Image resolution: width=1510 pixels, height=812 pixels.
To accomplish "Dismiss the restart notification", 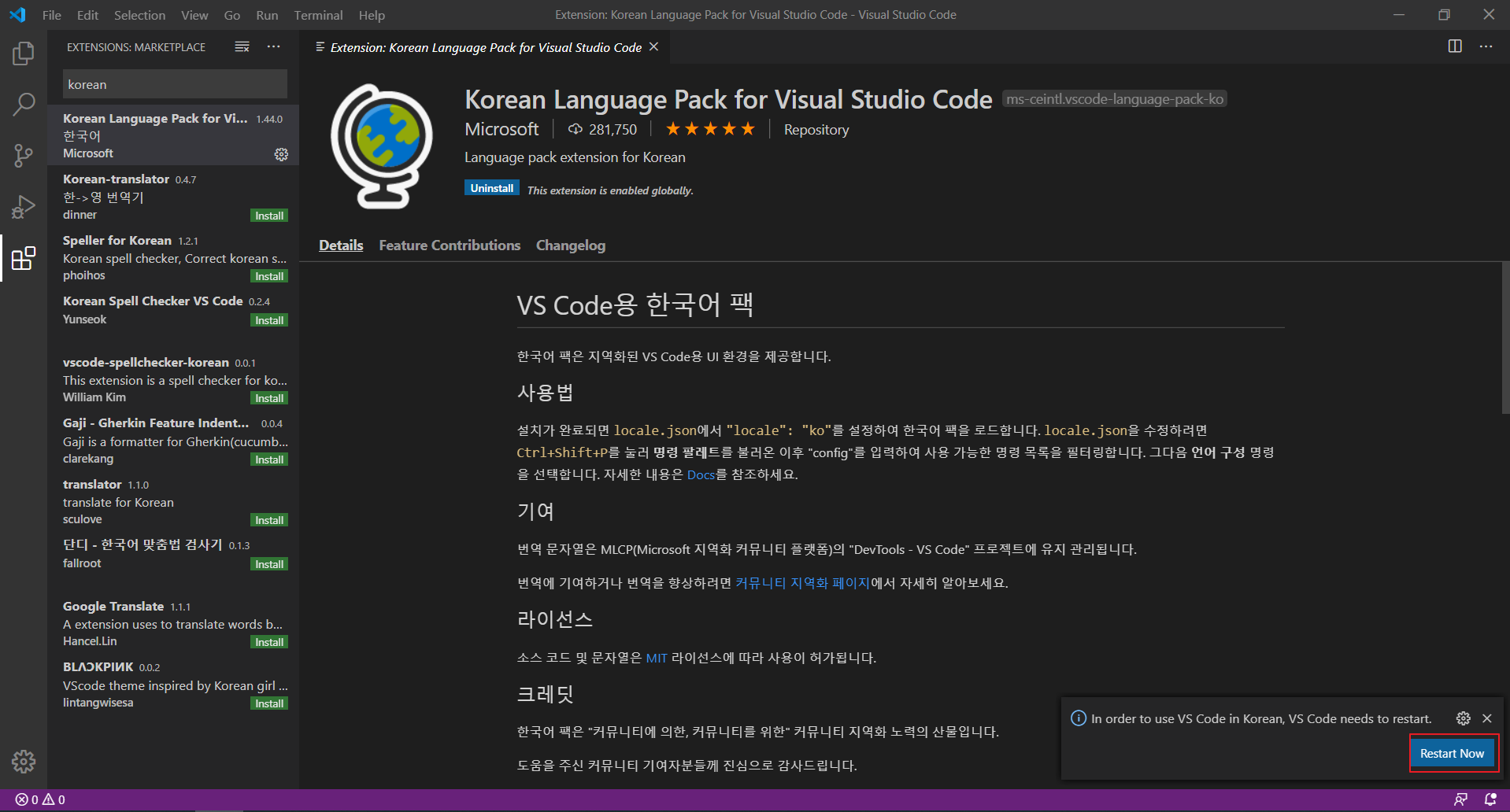I will [x=1487, y=718].
